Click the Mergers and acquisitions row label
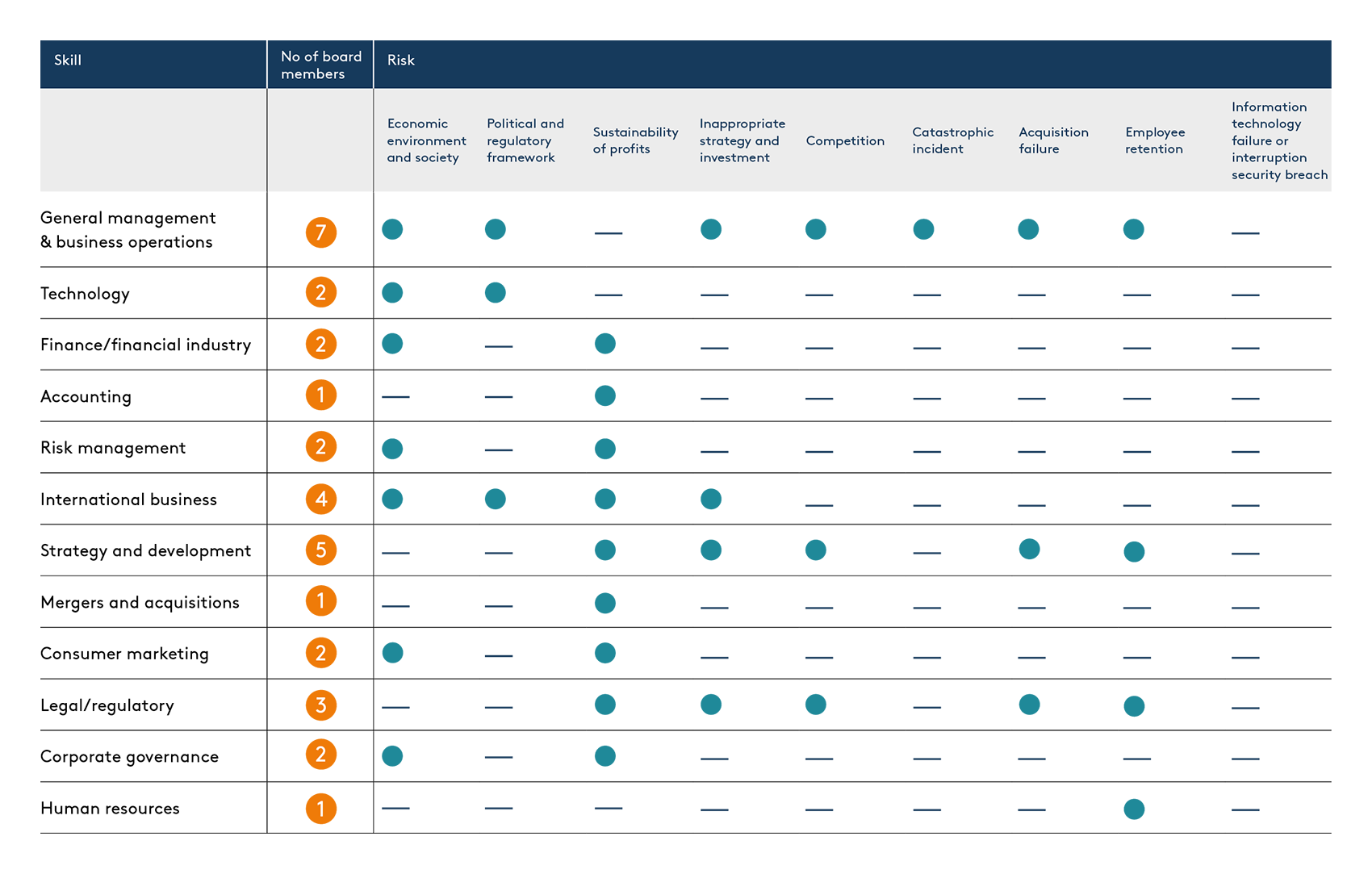This screenshot has height=874, width=1372. 140,603
